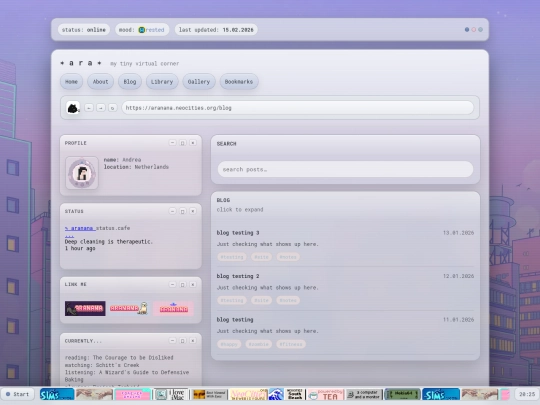Image resolution: width=540 pixels, height=405 pixels.
Task: Go back with the left arrow button
Action: pos(89,108)
